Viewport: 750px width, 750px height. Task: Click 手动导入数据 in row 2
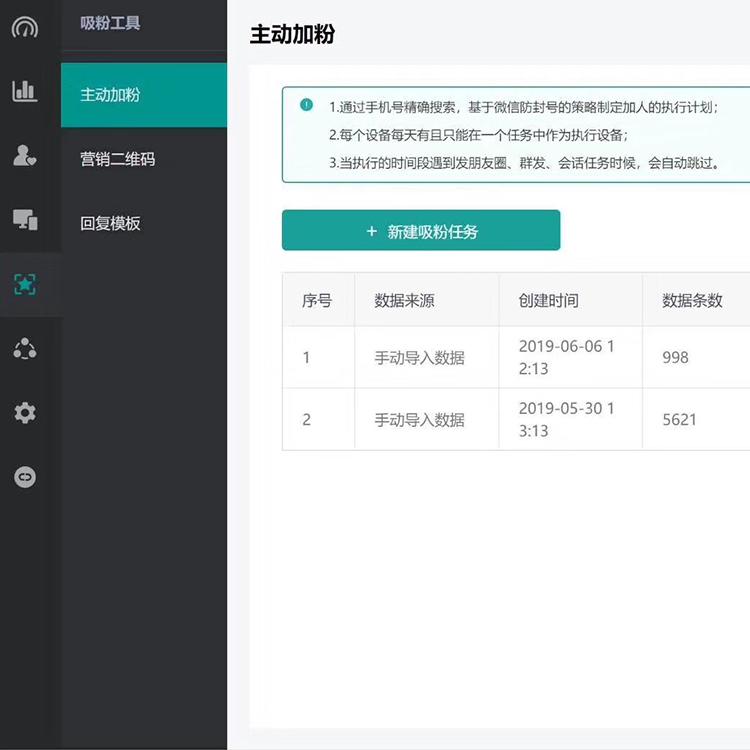click(x=419, y=420)
